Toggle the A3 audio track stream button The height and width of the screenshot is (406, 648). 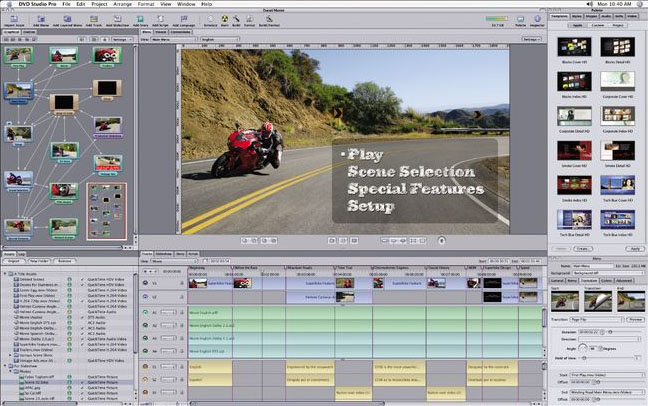click(145, 338)
